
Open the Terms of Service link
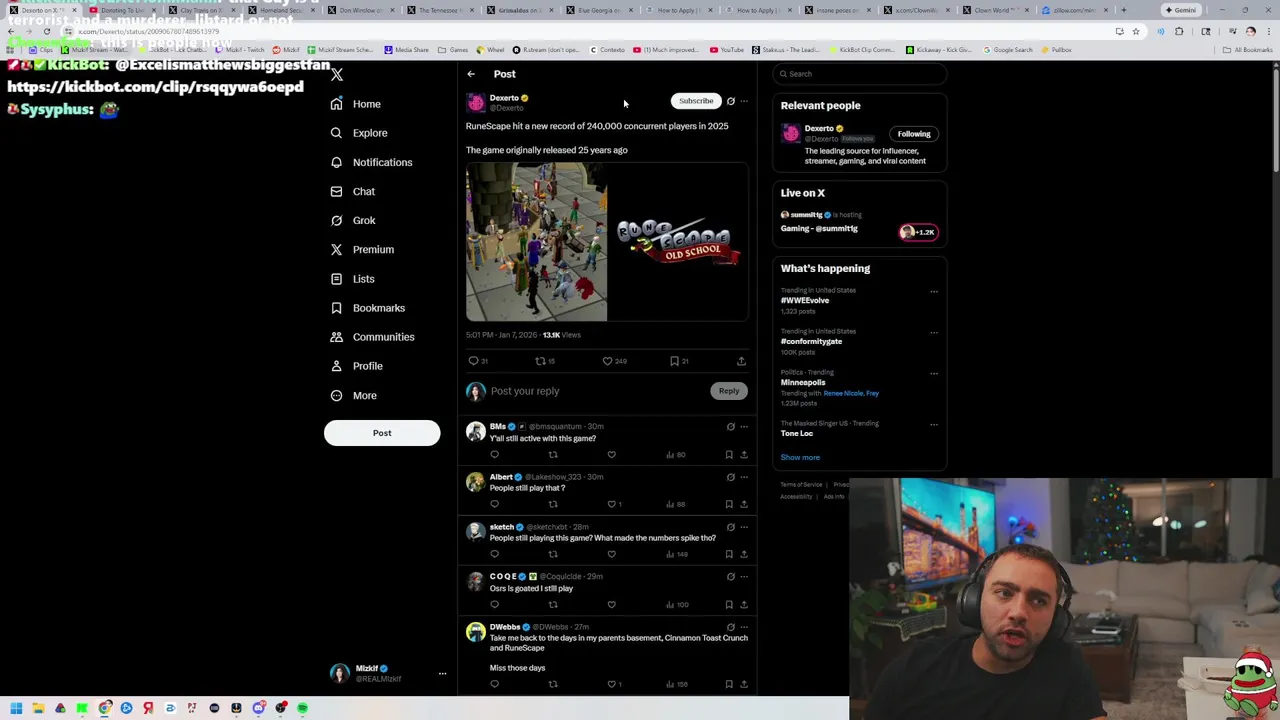tap(801, 484)
